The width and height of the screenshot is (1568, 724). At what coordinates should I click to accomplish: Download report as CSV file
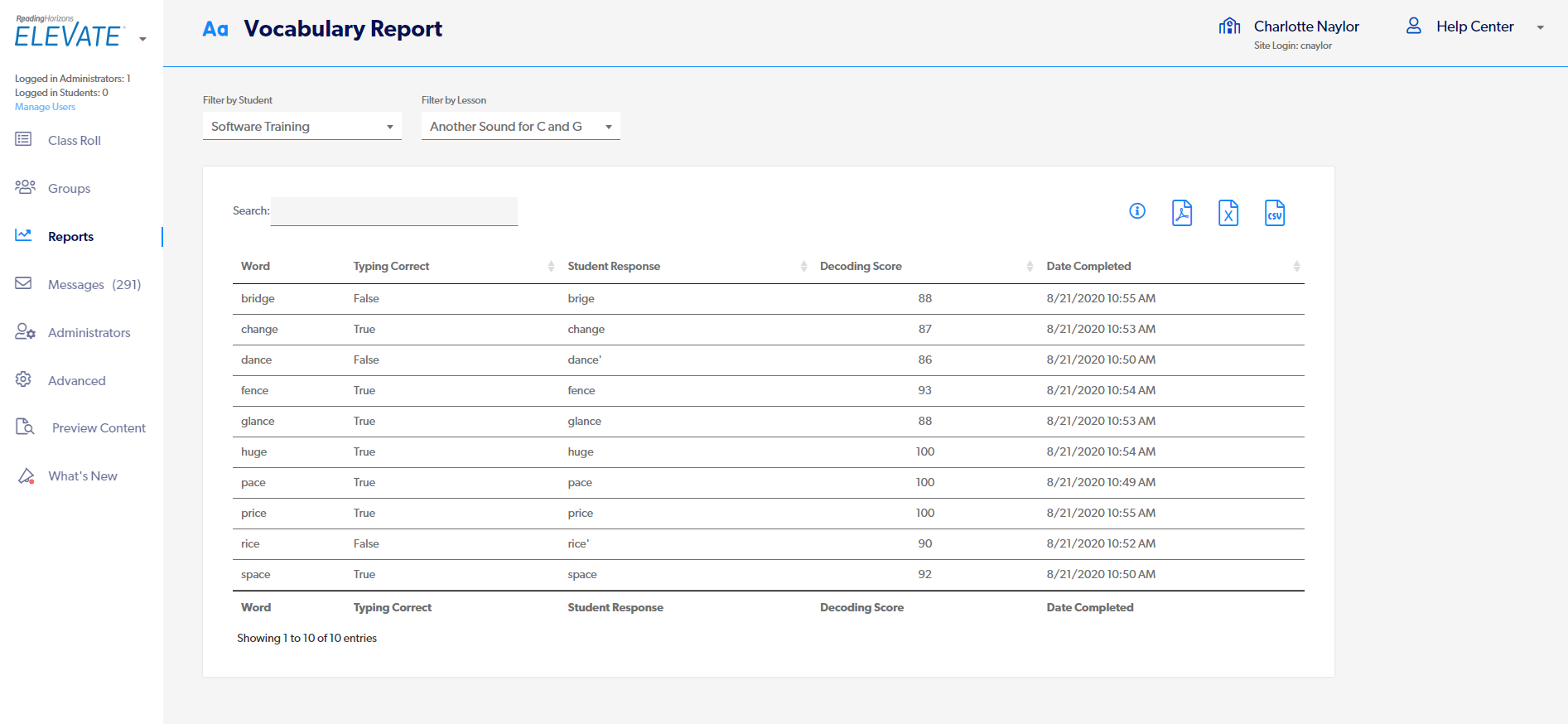1275,213
